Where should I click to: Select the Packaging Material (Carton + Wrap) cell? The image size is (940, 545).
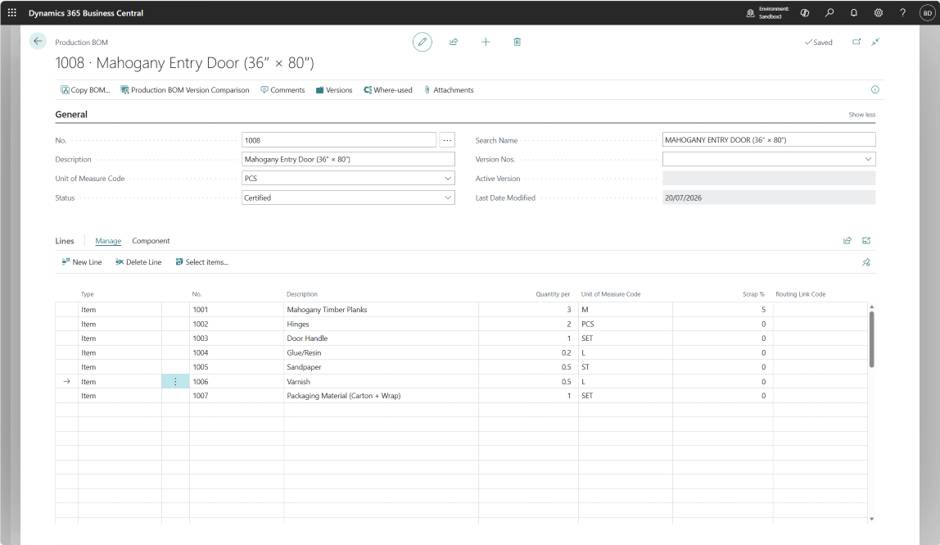[x=381, y=396]
